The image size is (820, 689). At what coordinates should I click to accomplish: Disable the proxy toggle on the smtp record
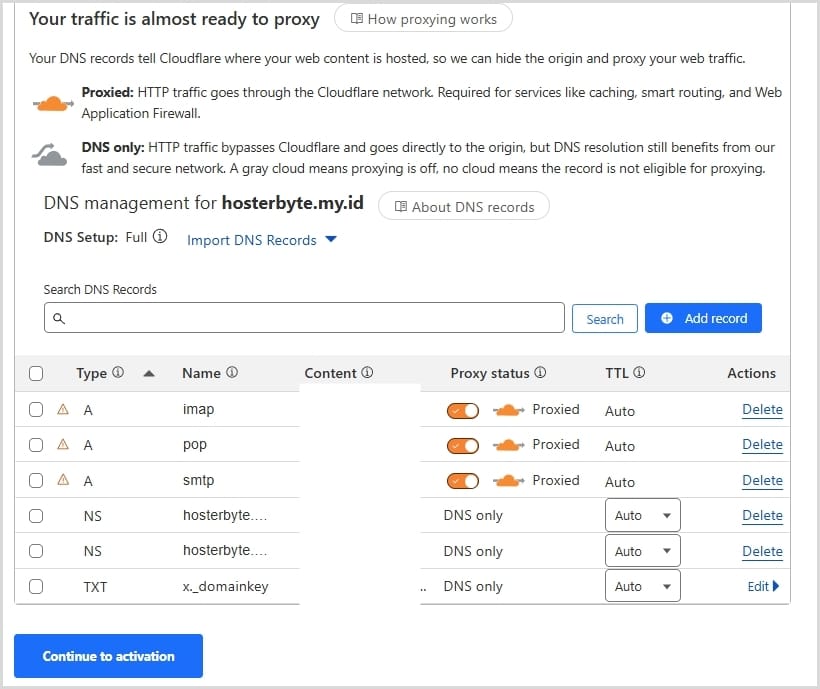(x=463, y=481)
